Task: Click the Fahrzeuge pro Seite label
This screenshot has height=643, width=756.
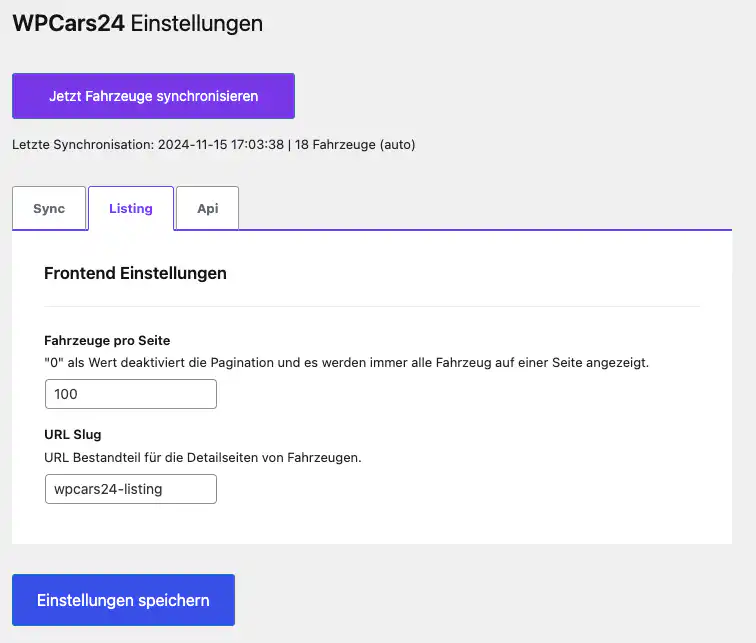Action: (107, 340)
